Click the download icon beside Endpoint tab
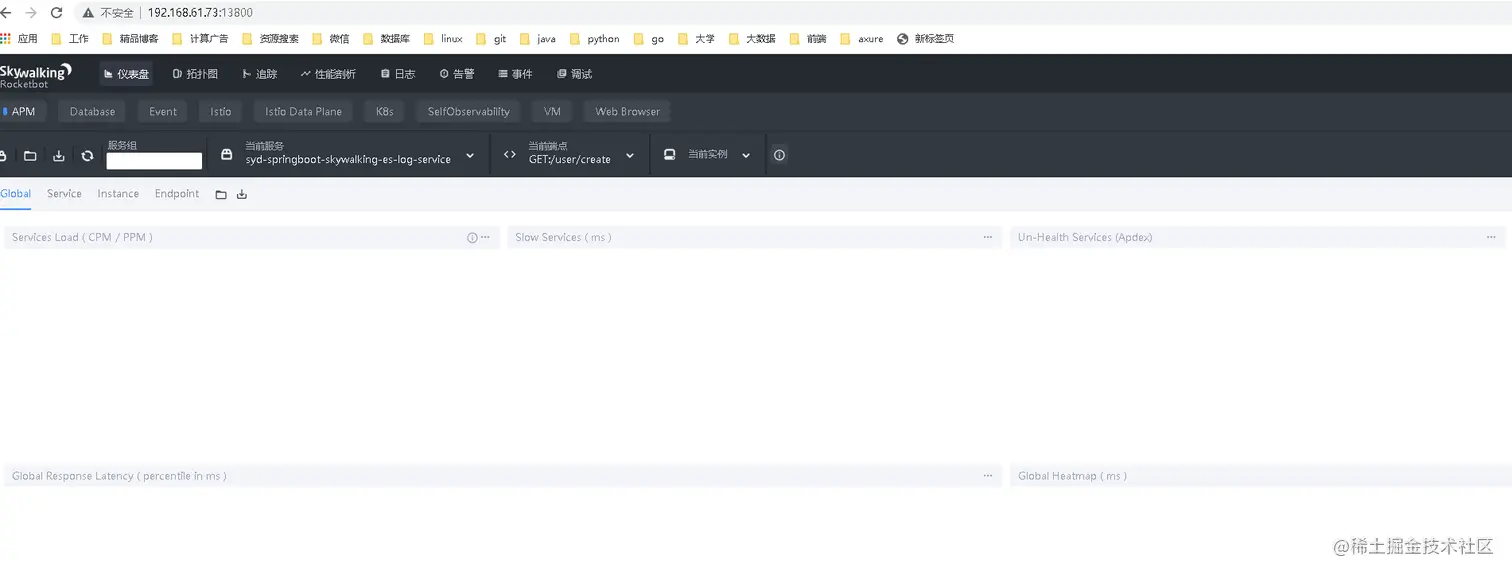 tap(242, 195)
